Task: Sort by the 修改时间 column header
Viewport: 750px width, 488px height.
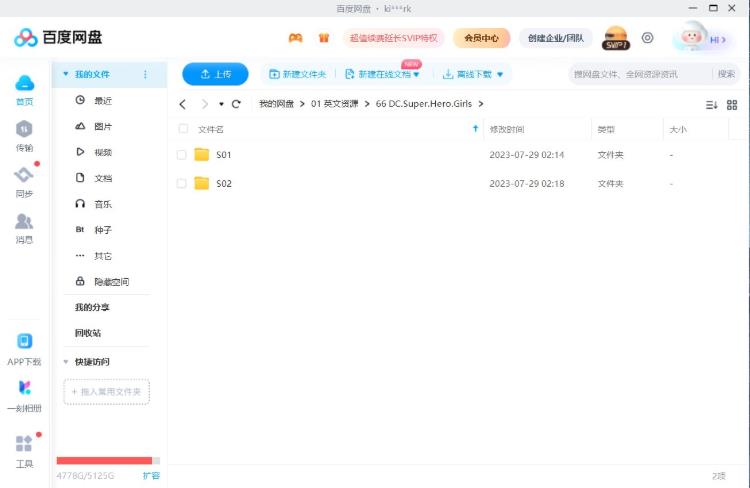Action: tap(507, 129)
